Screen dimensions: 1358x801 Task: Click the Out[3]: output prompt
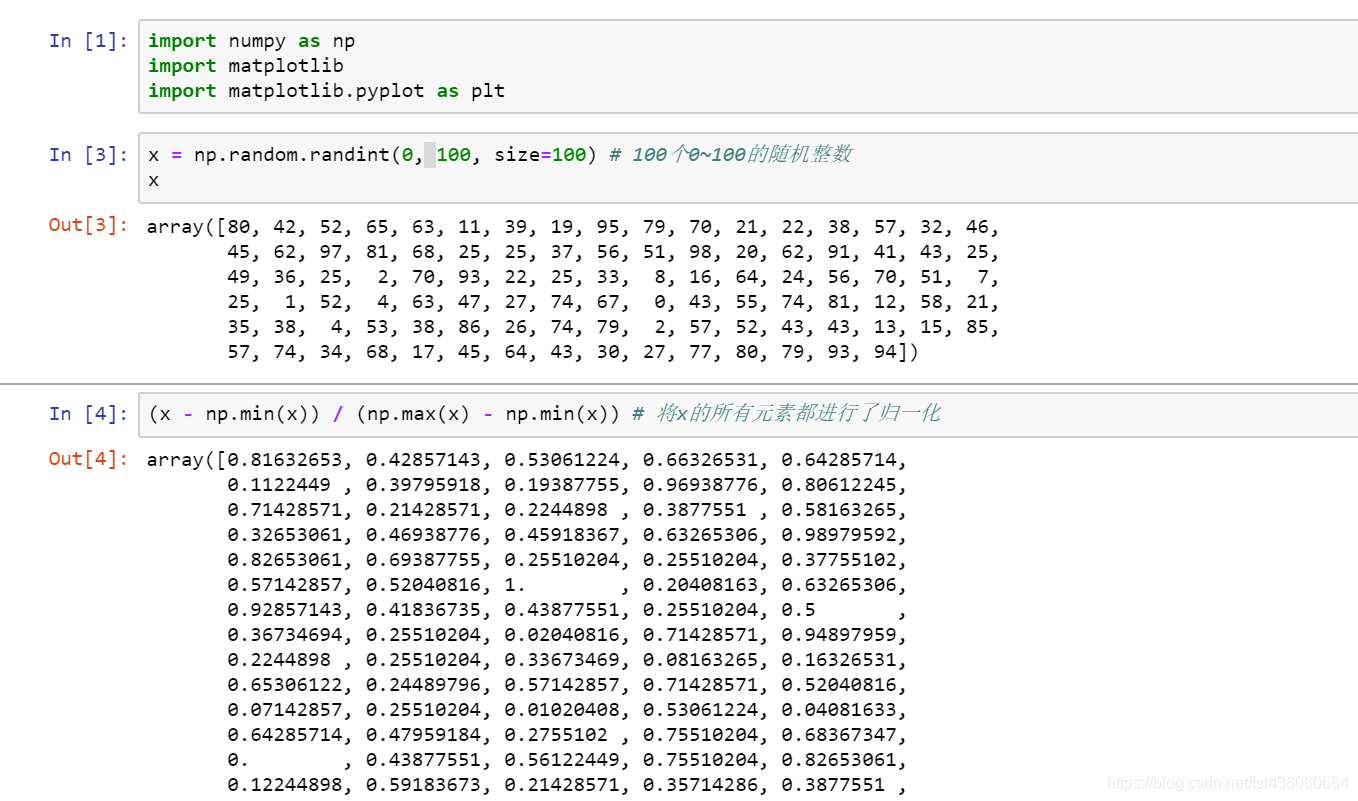coord(89,225)
